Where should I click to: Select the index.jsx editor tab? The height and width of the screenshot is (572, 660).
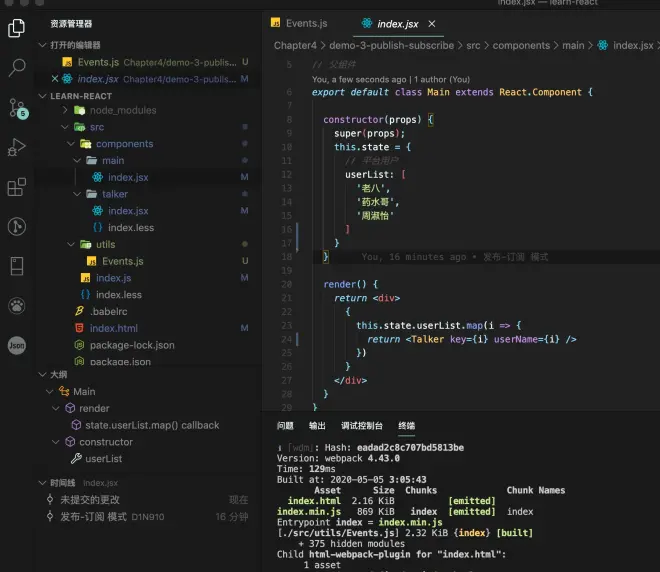[x=397, y=24]
